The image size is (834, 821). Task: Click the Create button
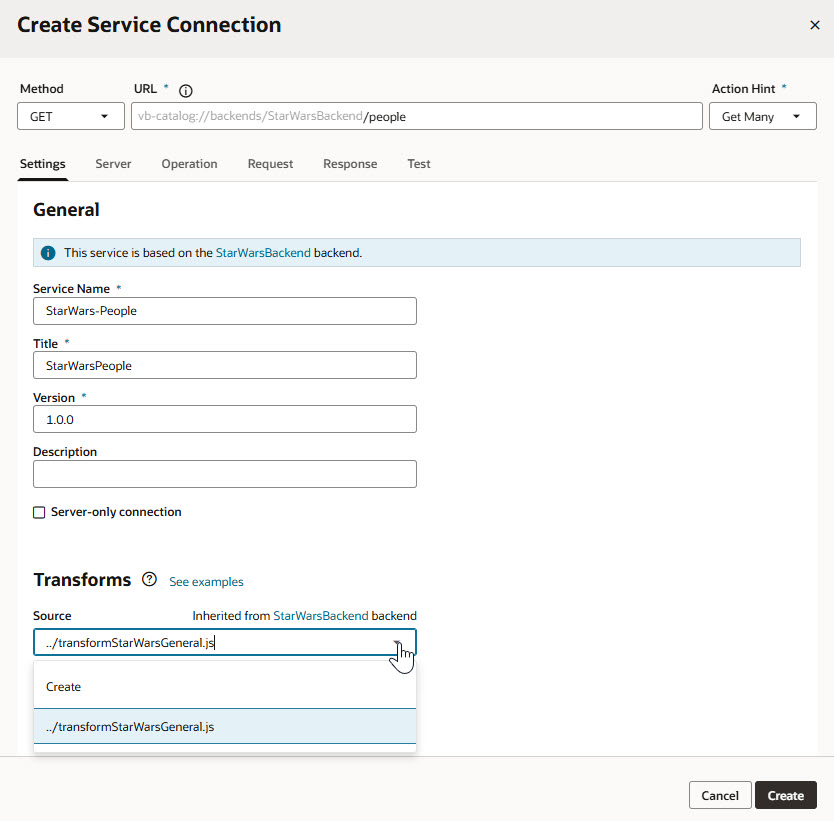pyautogui.click(x=785, y=795)
